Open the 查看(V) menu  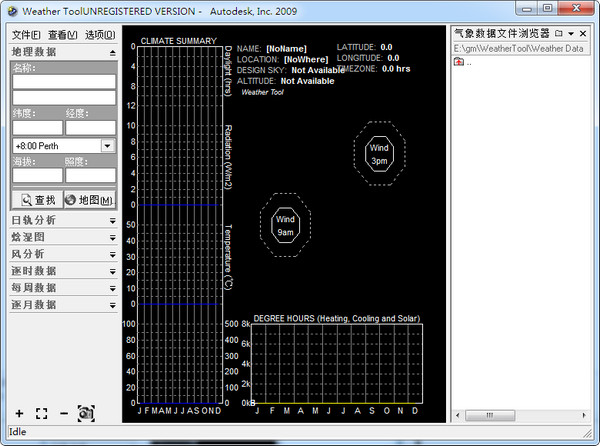[x=63, y=35]
